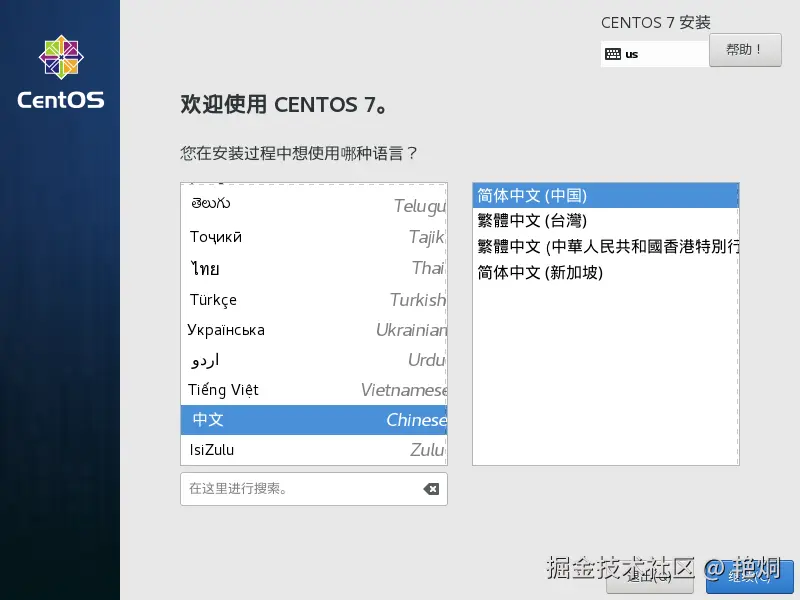The width and height of the screenshot is (800, 600).
Task: Select the 简体中文 (中国) locale
Action: pos(600,196)
